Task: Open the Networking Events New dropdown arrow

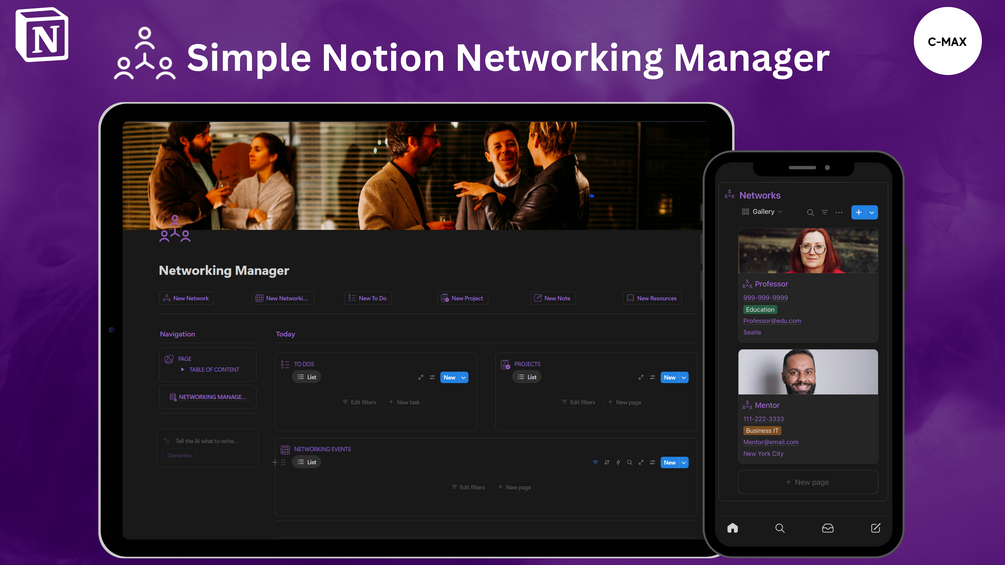Action: [684, 463]
